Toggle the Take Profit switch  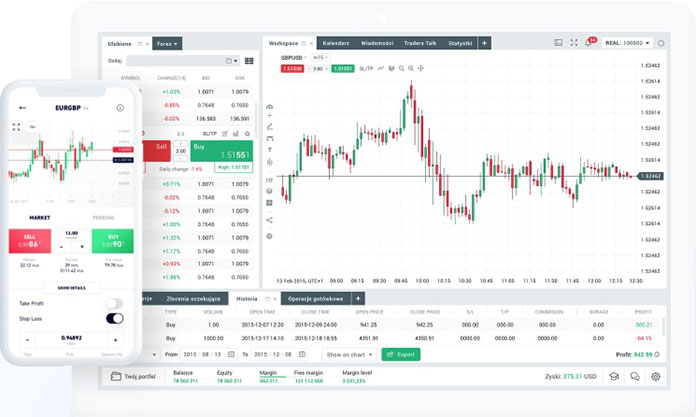[x=114, y=303]
